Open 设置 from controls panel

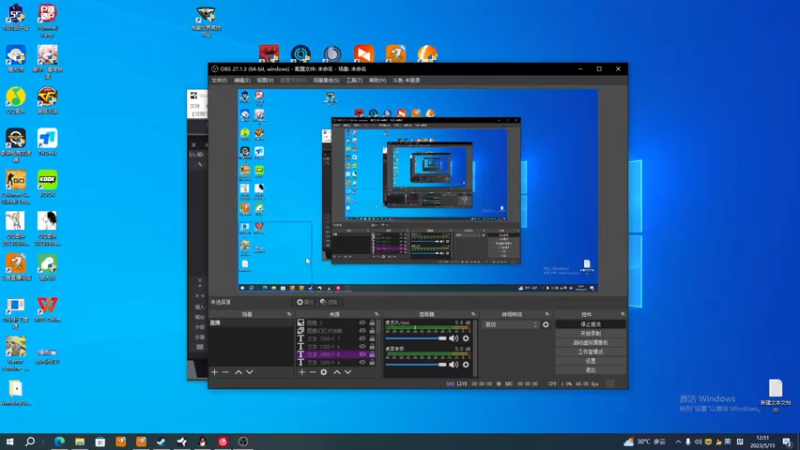pyautogui.click(x=590, y=361)
